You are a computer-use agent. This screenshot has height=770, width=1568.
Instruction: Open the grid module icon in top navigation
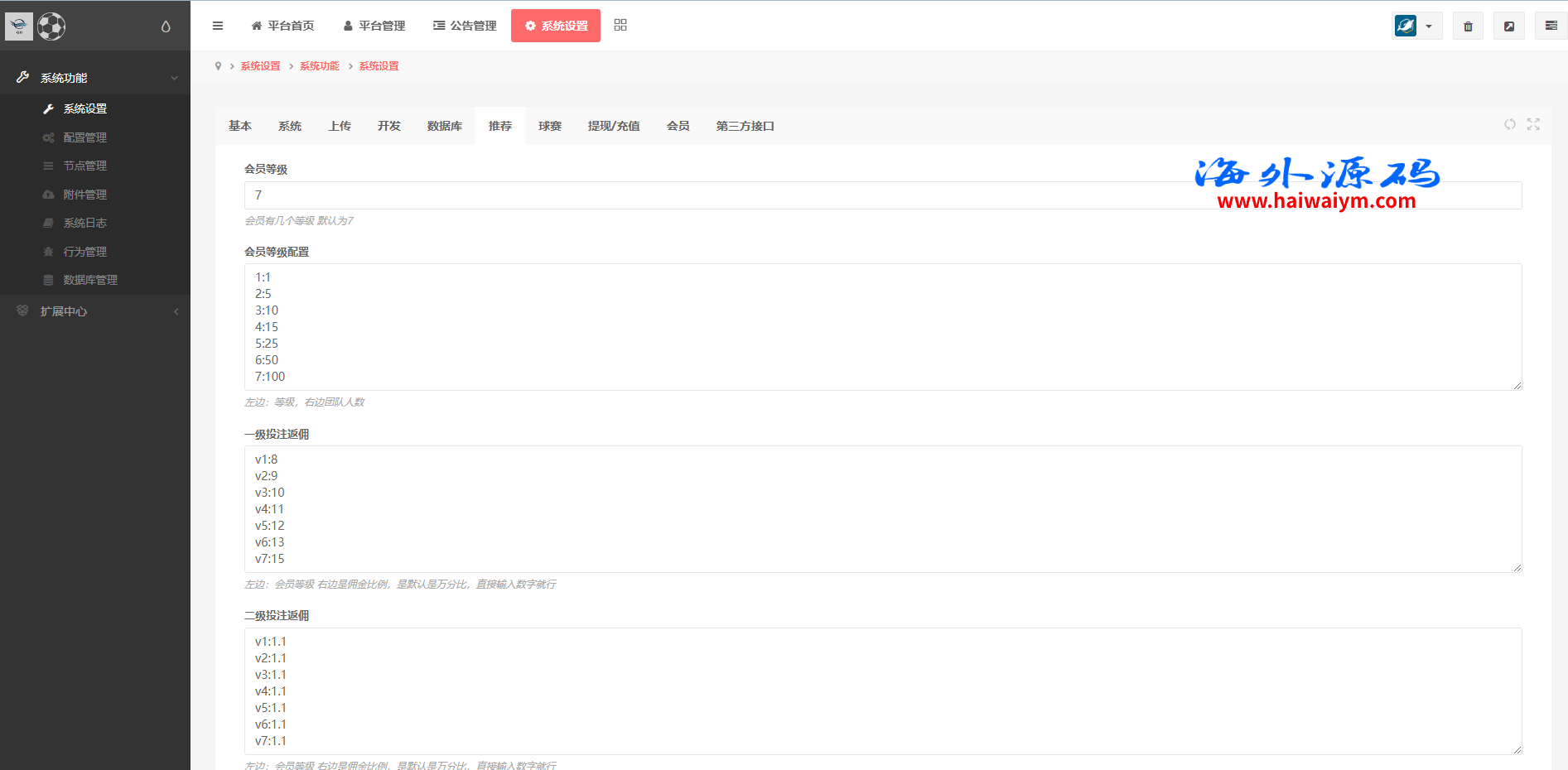(620, 26)
